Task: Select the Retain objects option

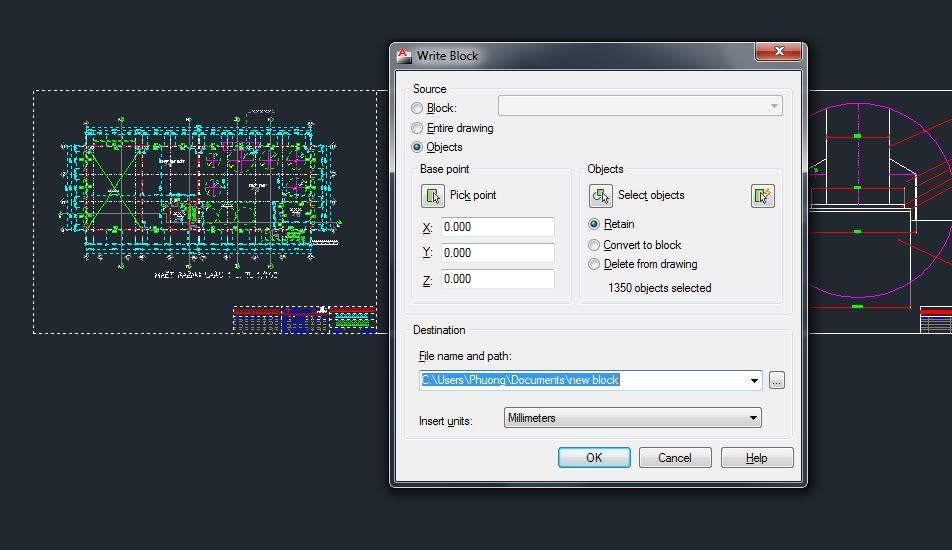Action: [x=594, y=224]
